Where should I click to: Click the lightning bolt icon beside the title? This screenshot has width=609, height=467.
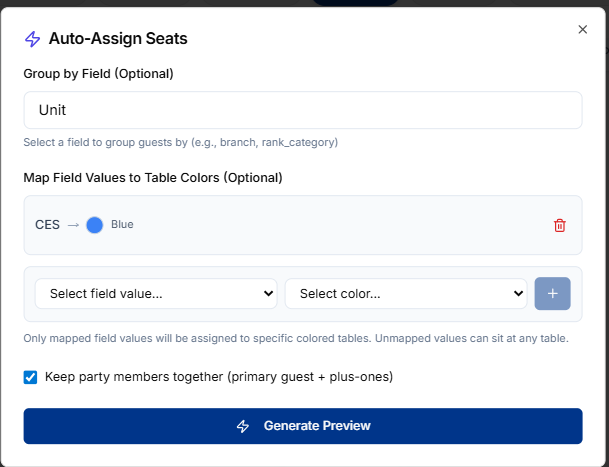[33, 39]
